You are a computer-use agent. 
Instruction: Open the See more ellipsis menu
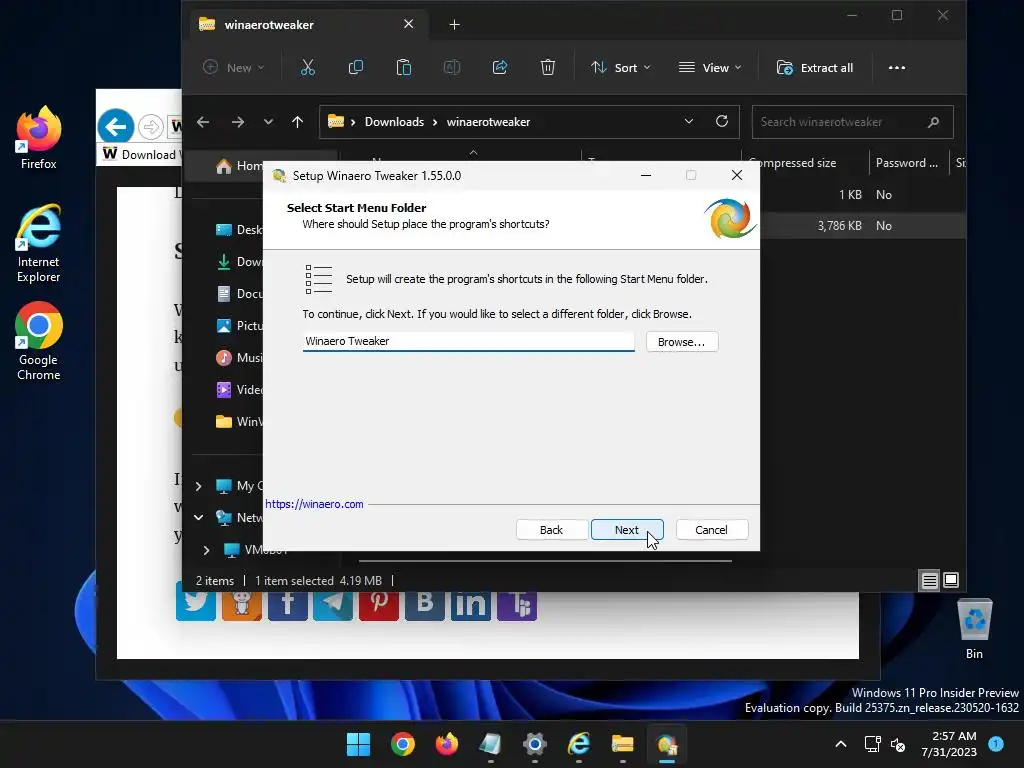tap(897, 67)
